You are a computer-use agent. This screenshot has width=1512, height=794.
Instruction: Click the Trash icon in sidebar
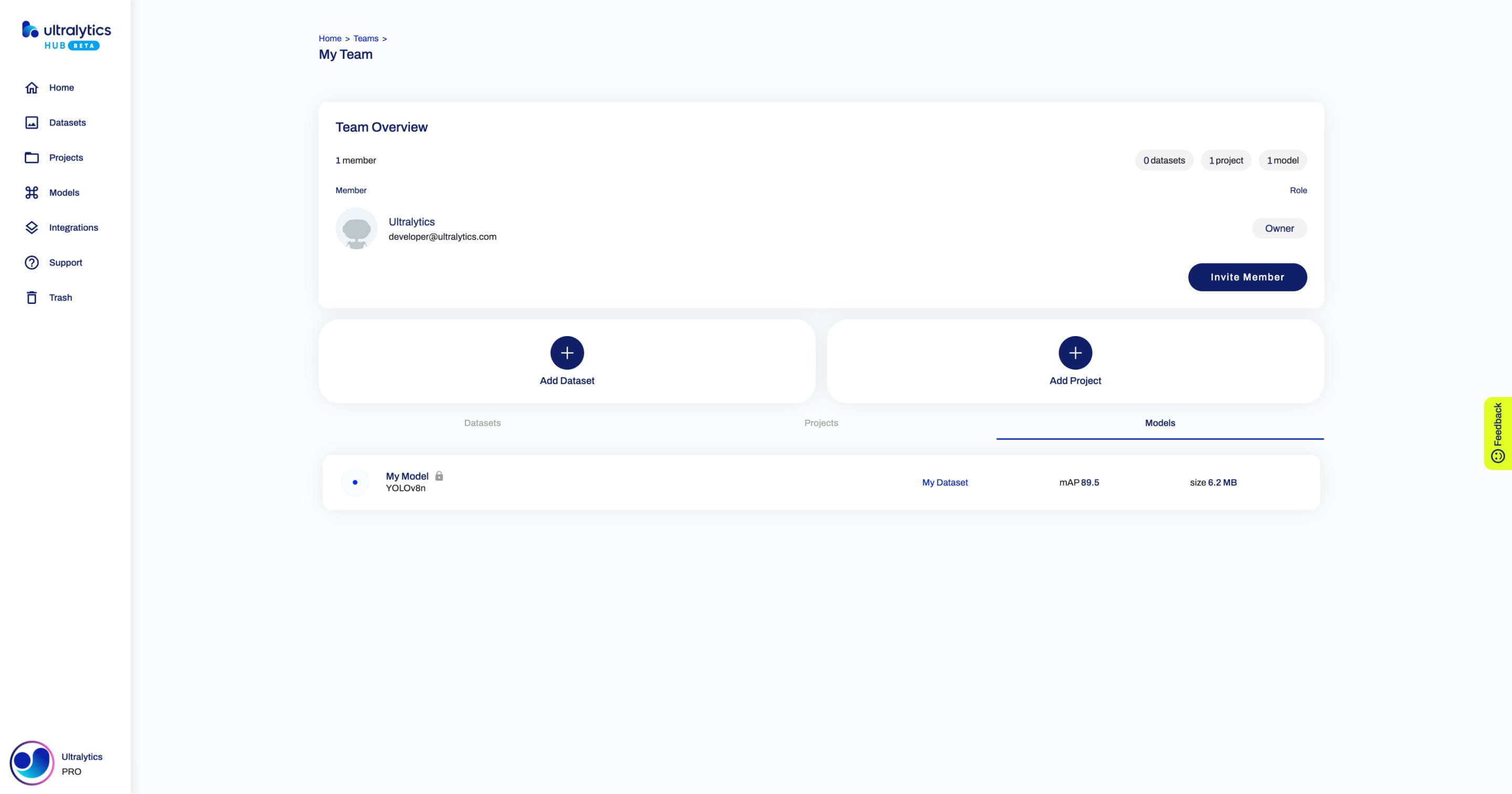point(31,297)
